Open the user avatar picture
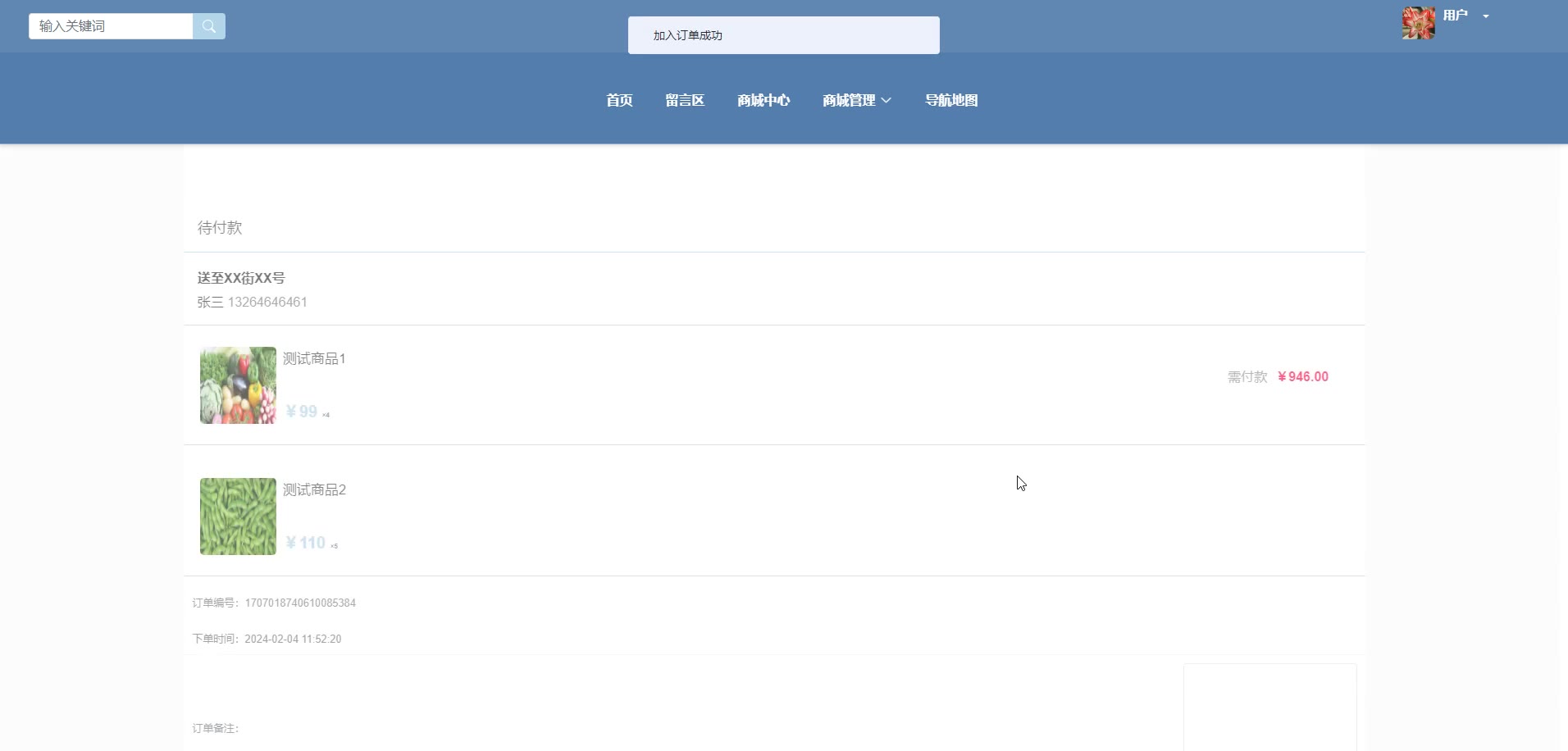1568x751 pixels. (x=1418, y=23)
